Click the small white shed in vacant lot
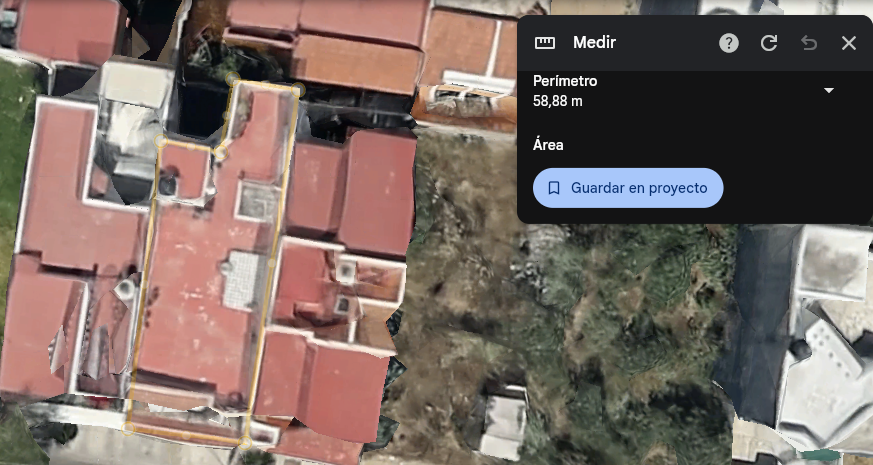Screen dimensions: 873x465 coord(503,422)
